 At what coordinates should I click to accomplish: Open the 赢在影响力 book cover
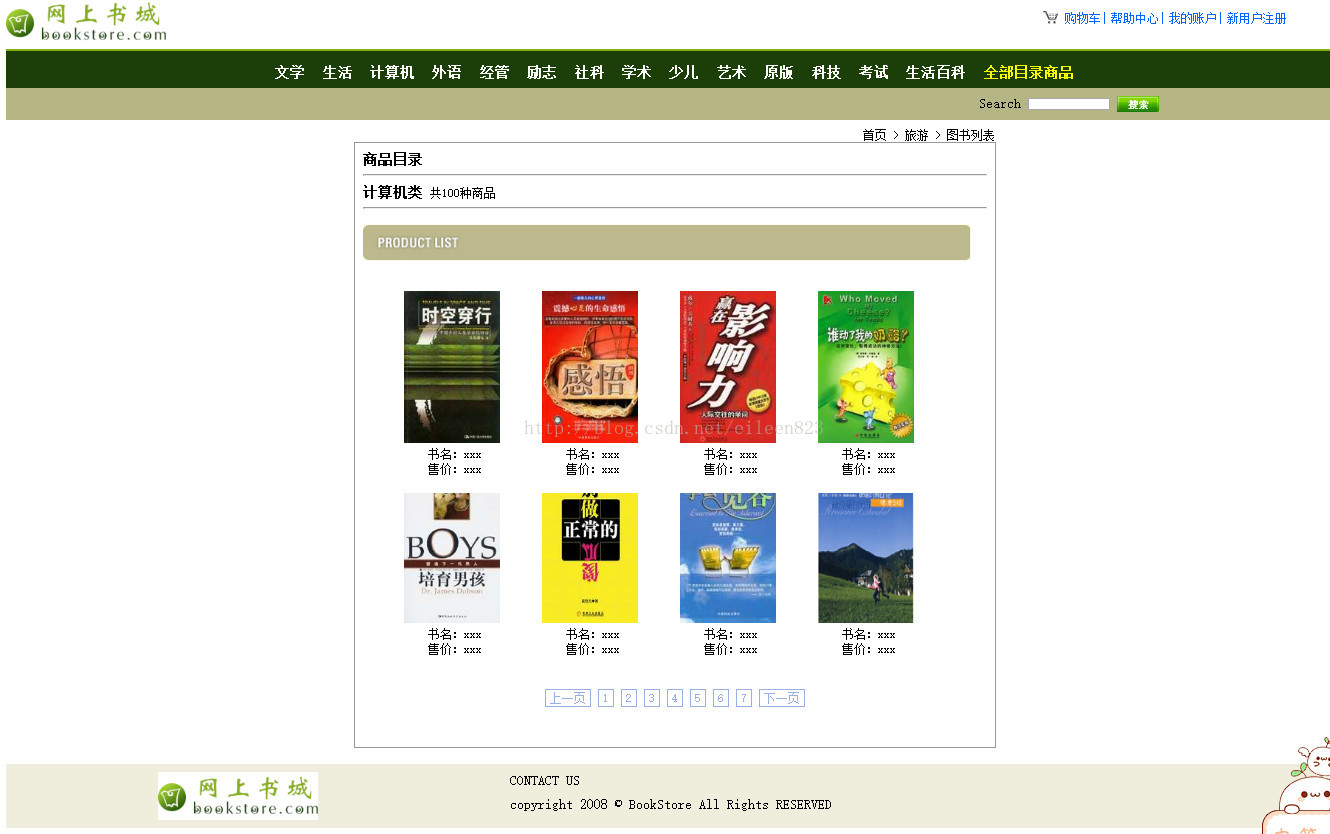[x=728, y=367]
